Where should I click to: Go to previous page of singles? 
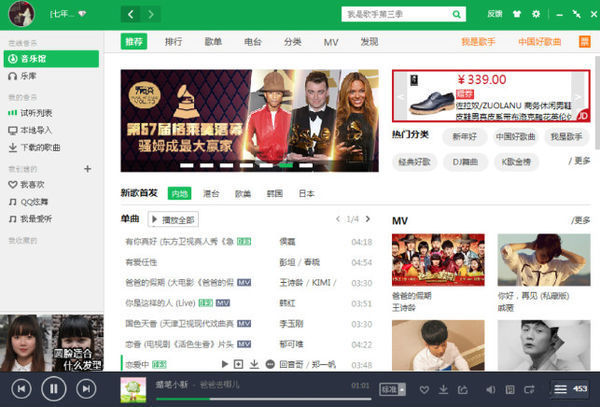[x=338, y=219]
